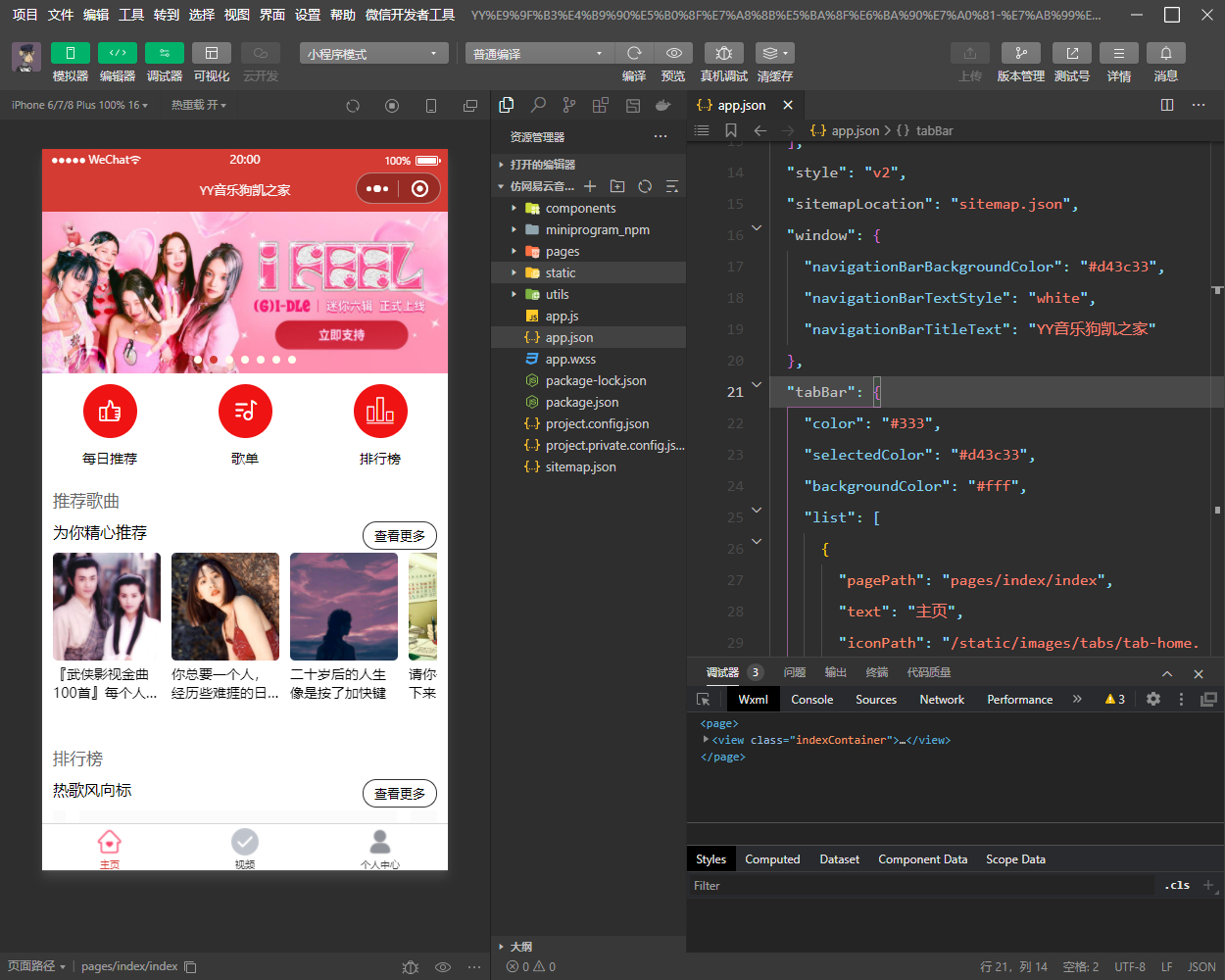The height and width of the screenshot is (980, 1225).
Task: Open app.js in the file tree
Action: click(x=588, y=316)
